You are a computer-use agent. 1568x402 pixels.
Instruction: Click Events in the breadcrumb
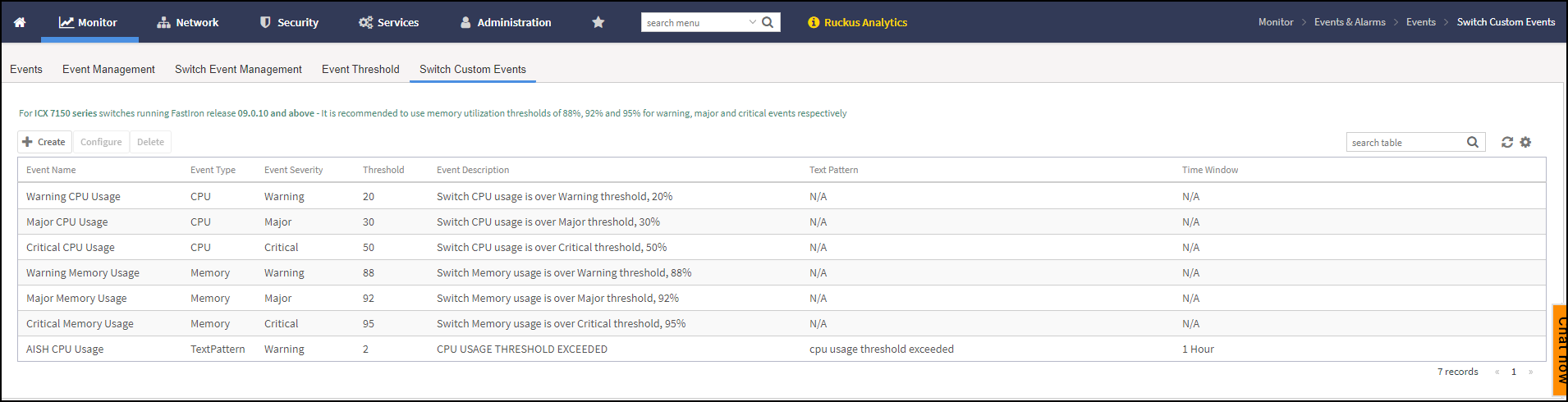click(x=1421, y=22)
